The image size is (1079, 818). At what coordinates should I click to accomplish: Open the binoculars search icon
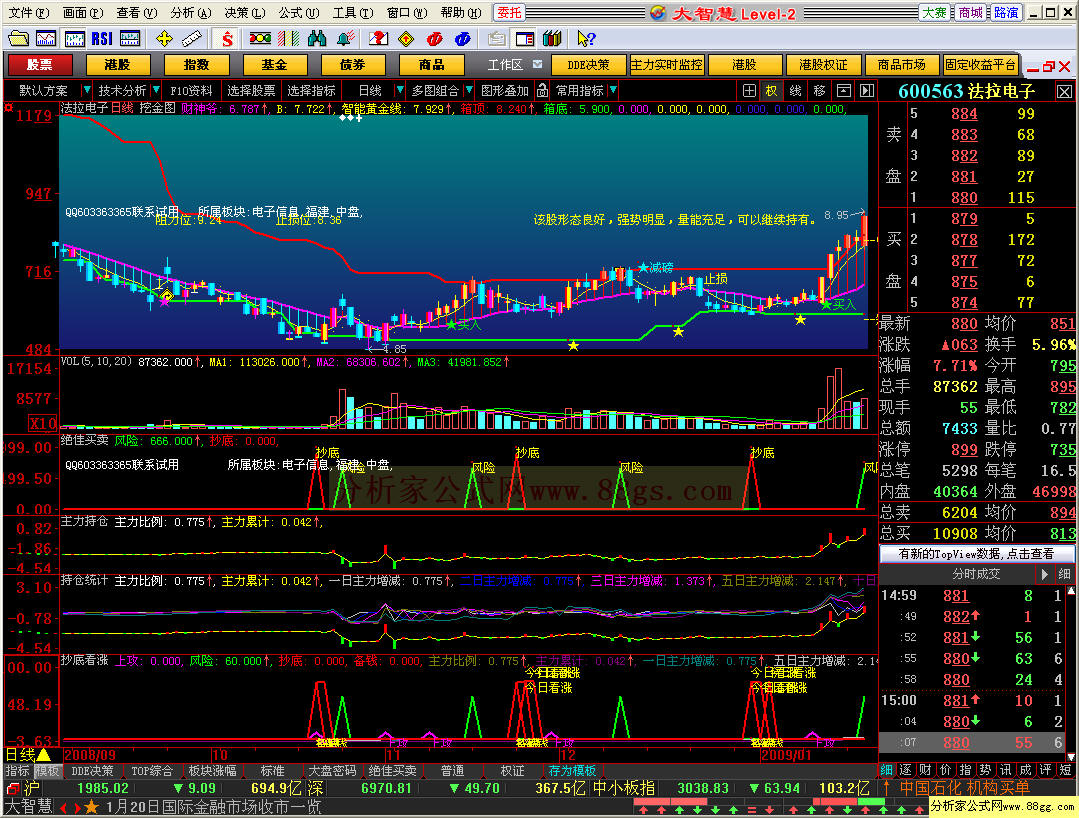tap(317, 39)
